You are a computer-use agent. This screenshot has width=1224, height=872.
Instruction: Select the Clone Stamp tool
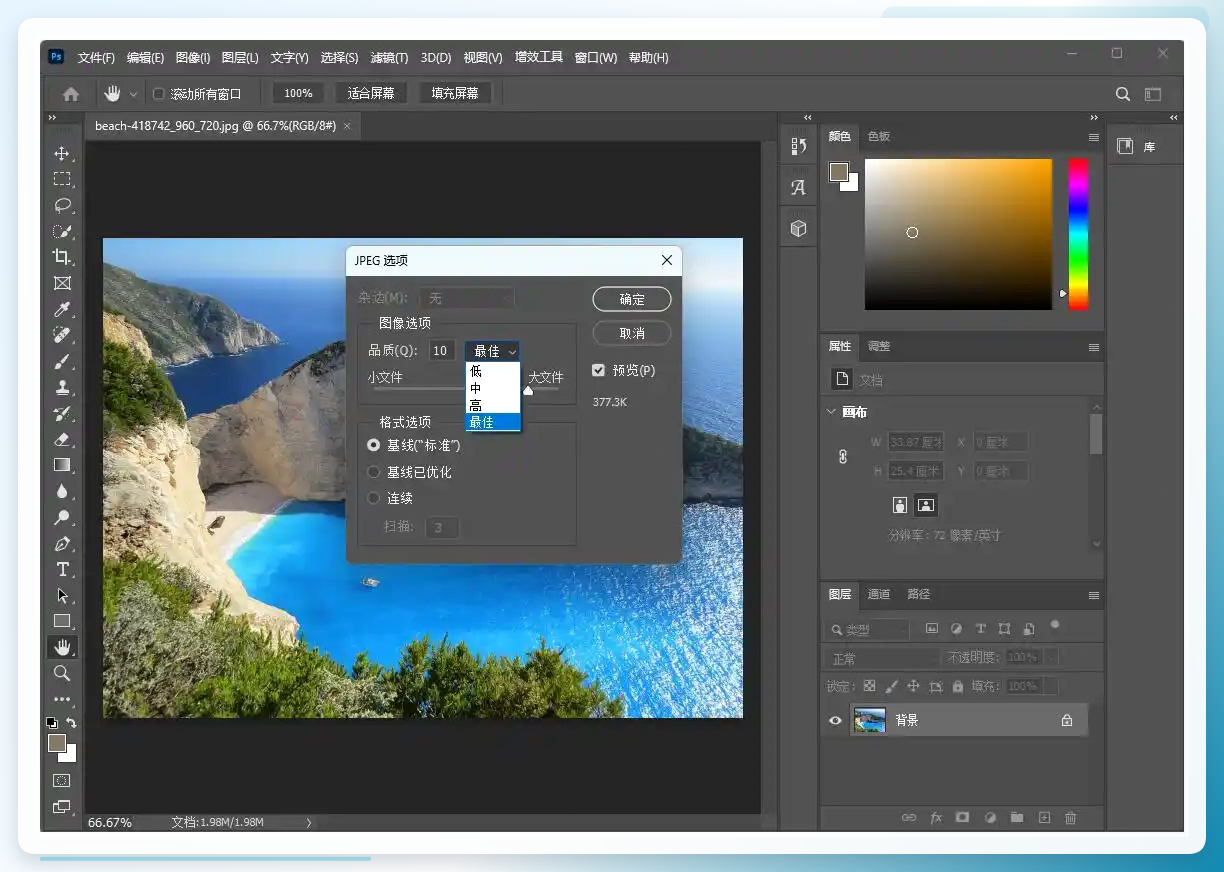(62, 387)
